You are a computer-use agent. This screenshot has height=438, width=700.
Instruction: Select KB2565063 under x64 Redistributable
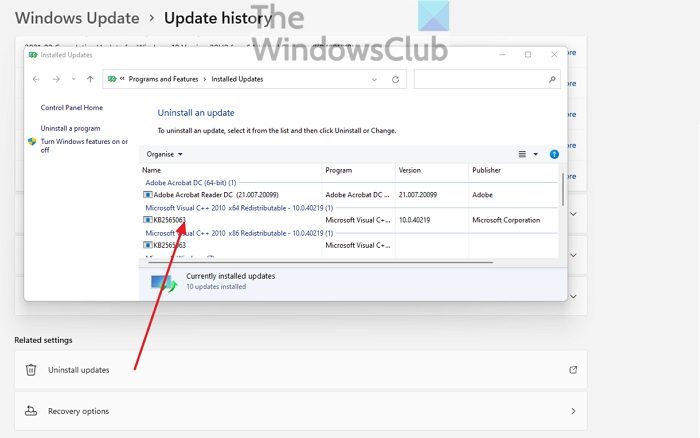coord(348,220)
